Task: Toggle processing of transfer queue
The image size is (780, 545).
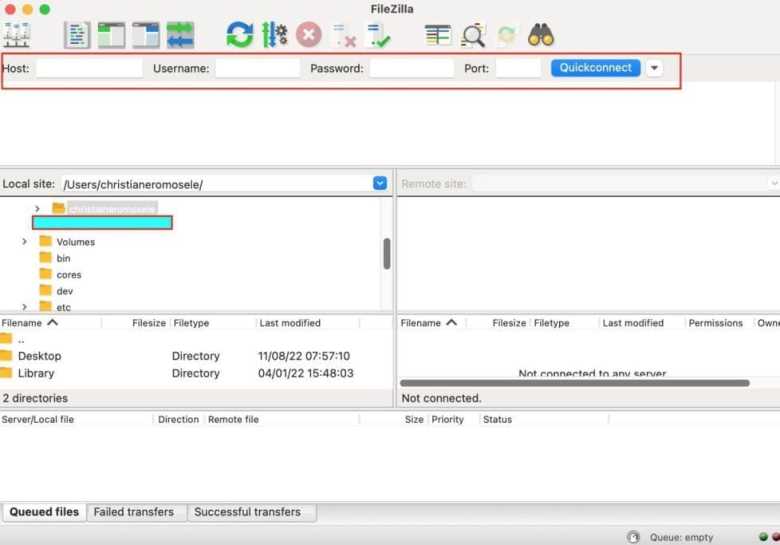Action: point(275,35)
